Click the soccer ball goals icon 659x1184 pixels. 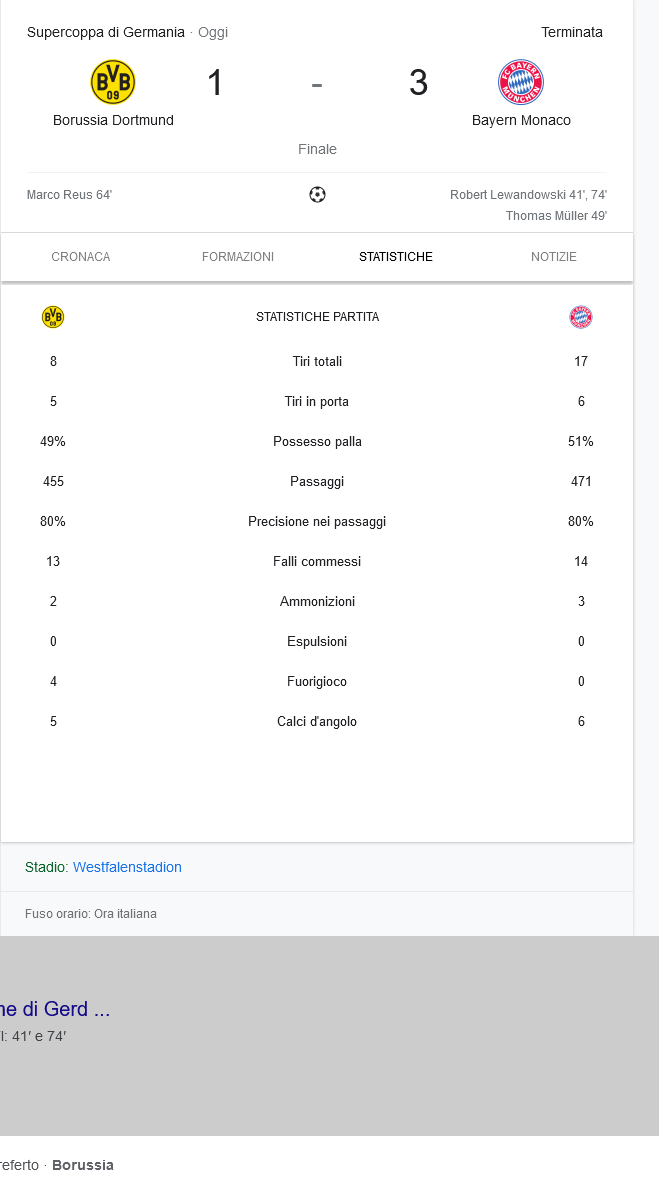coord(317,195)
